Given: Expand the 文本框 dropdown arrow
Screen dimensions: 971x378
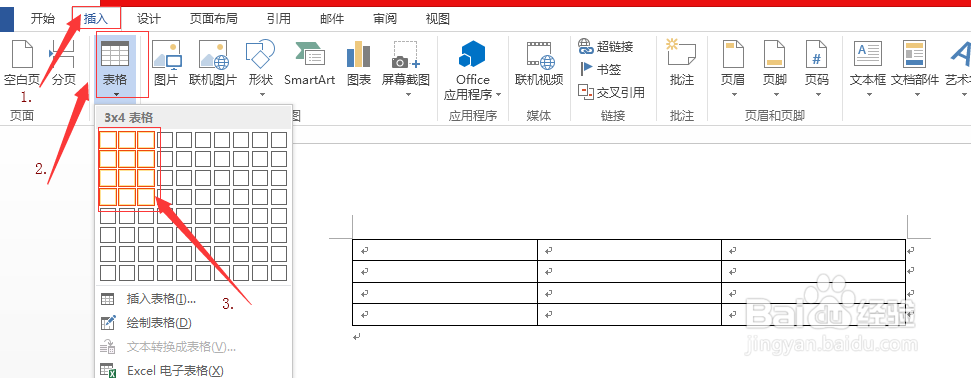Looking at the screenshot, I should (869, 95).
